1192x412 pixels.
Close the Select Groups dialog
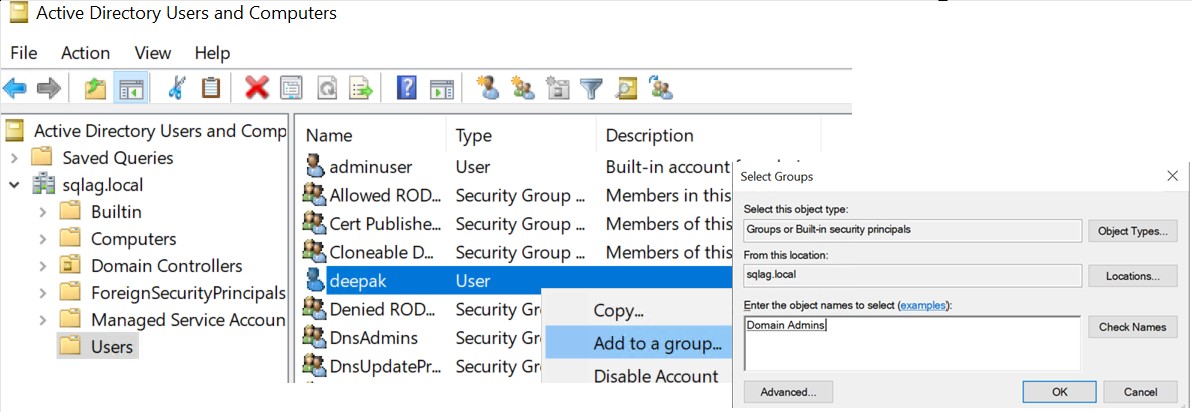(1172, 176)
